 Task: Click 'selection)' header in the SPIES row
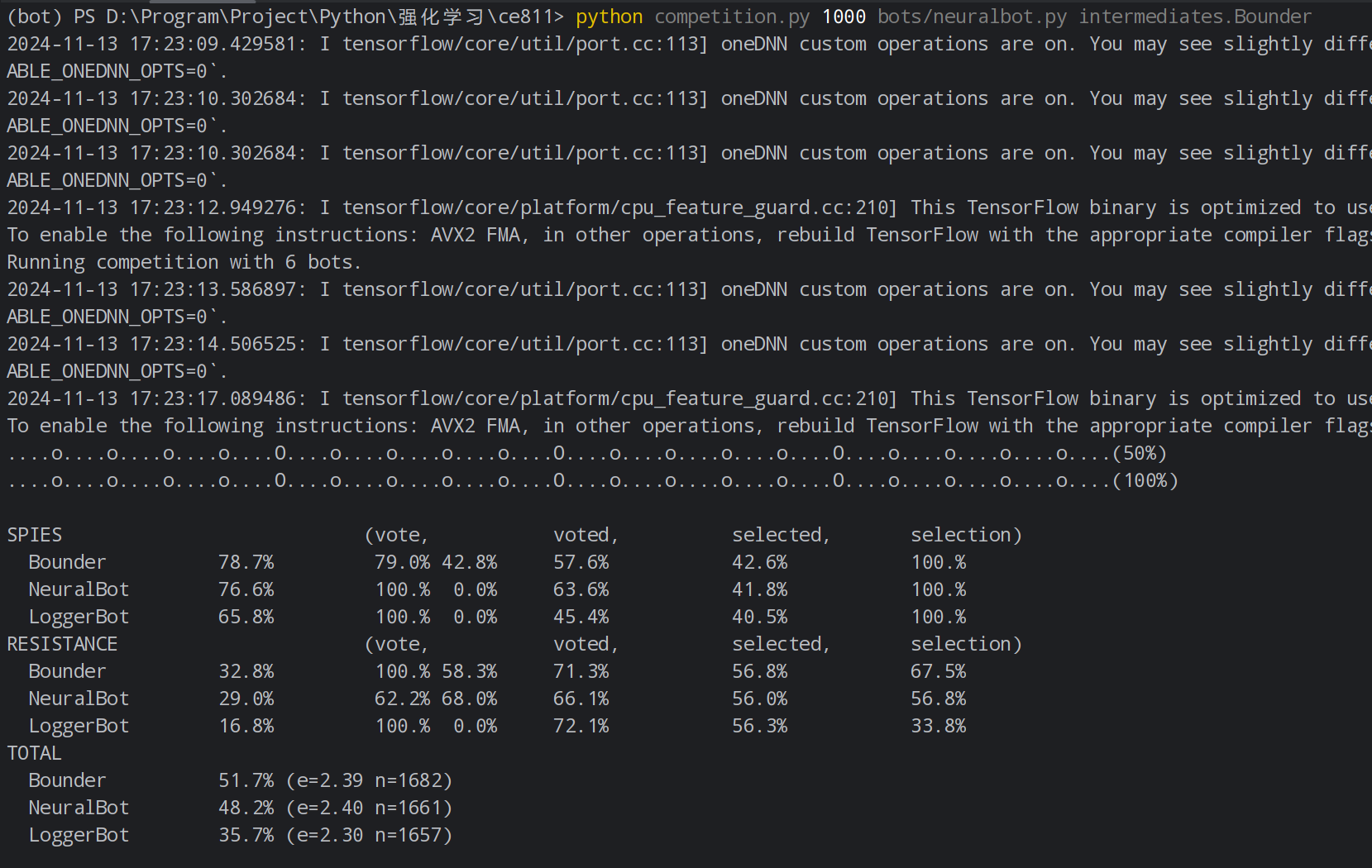coord(967,535)
